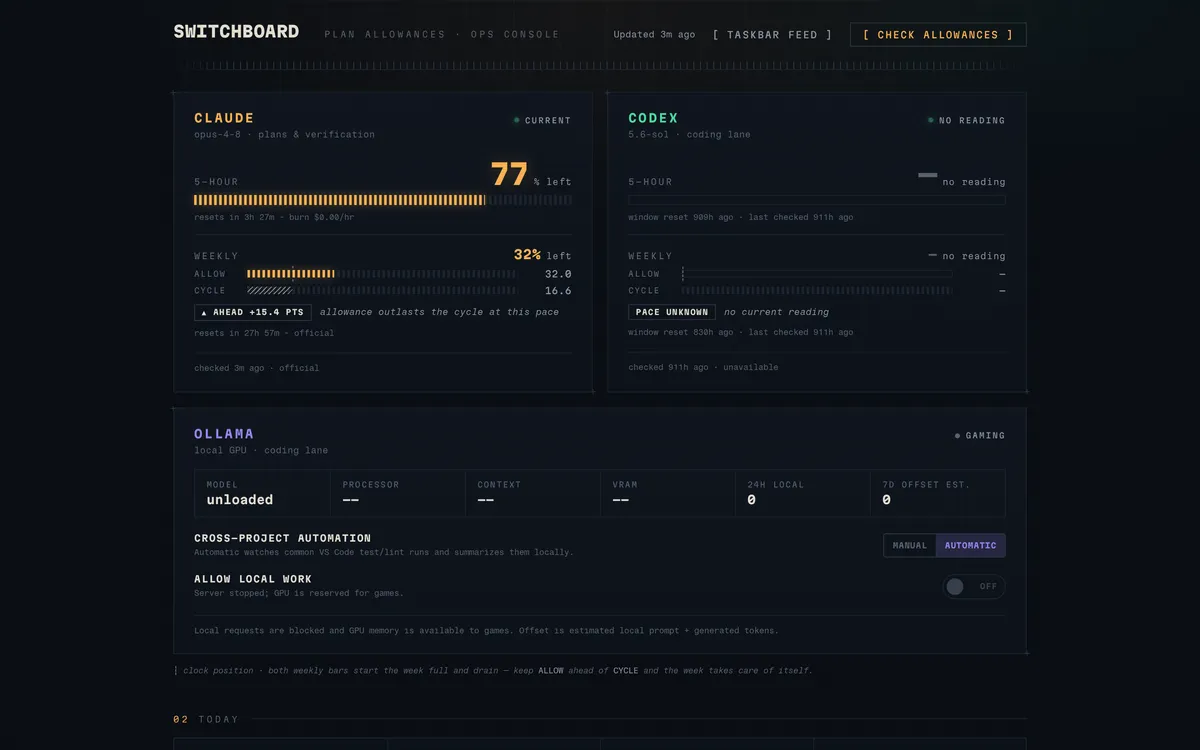1200x750 pixels.
Task: Click the 'no current reading' note
Action: click(x=776, y=312)
